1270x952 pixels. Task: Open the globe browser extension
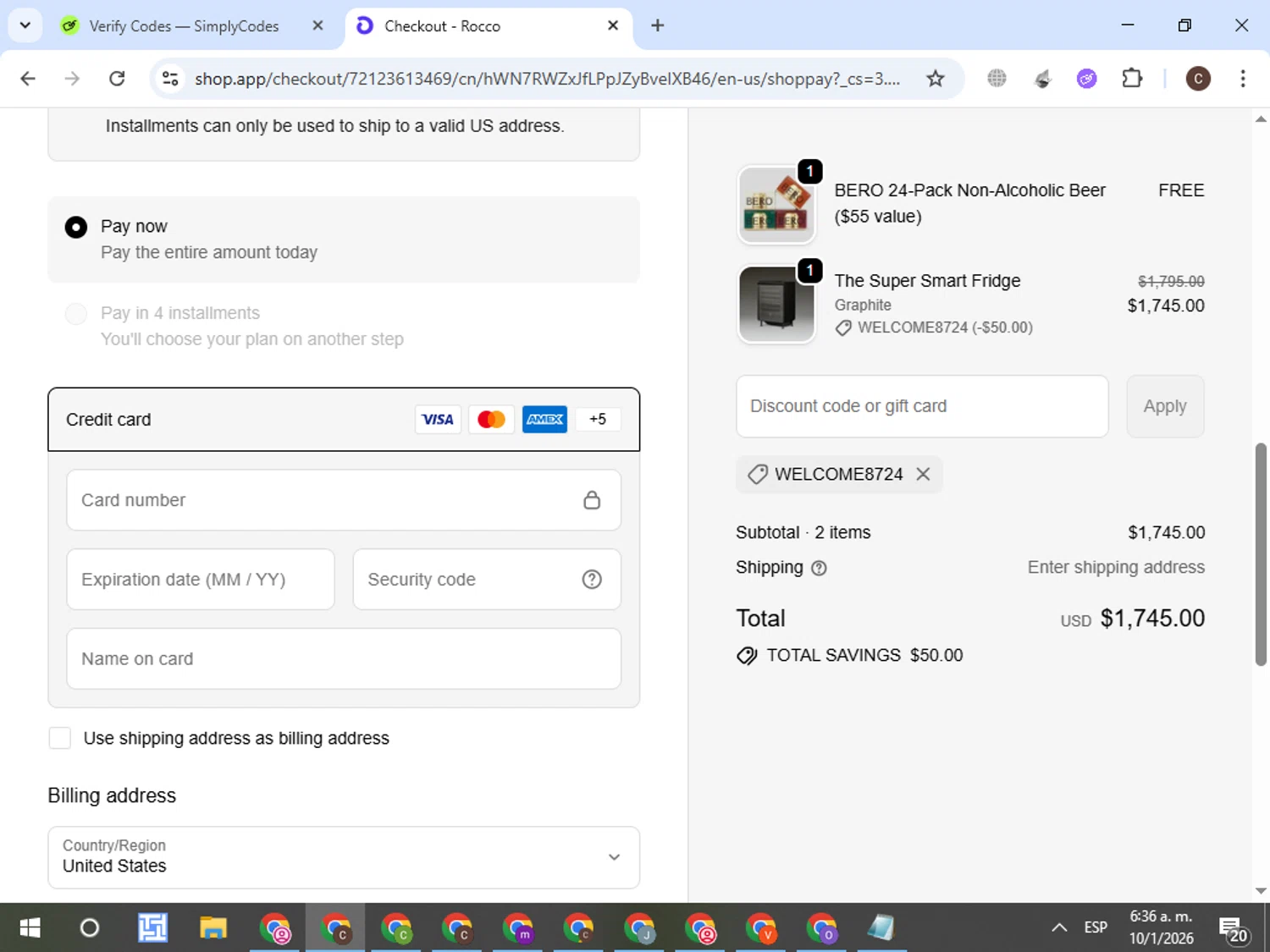(x=997, y=79)
